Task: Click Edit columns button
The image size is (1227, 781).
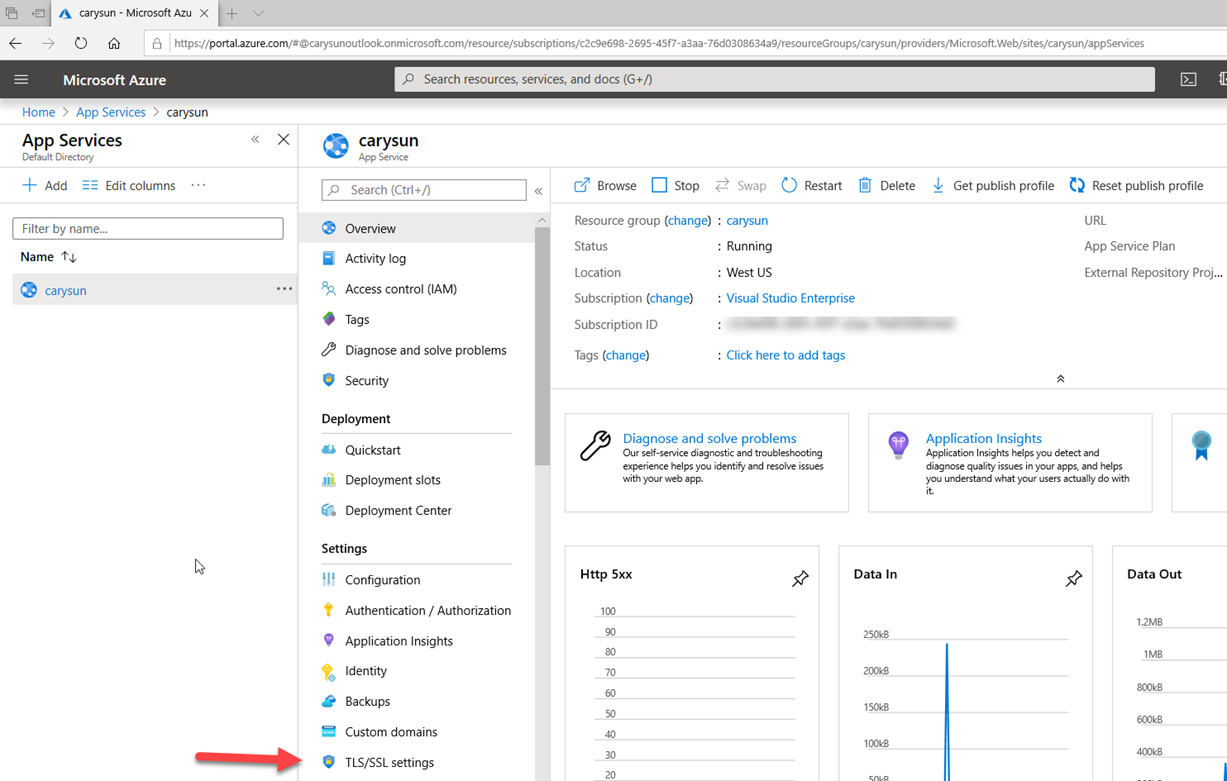Action: [129, 185]
